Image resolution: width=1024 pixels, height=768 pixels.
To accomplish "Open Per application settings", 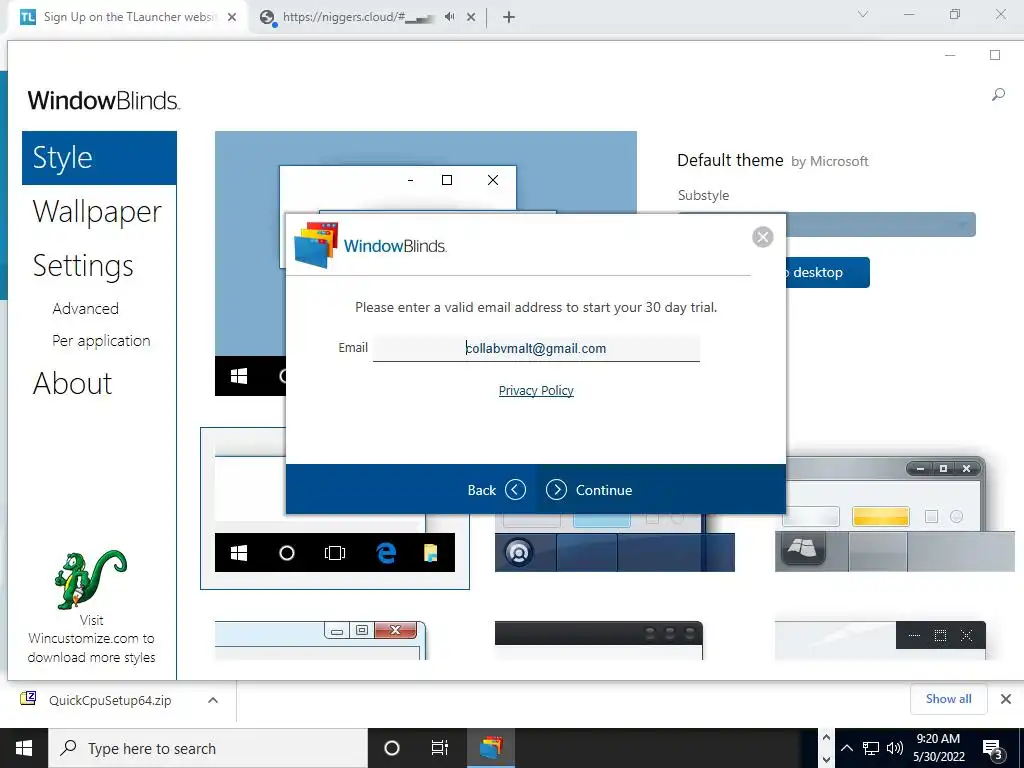I will point(101,341).
